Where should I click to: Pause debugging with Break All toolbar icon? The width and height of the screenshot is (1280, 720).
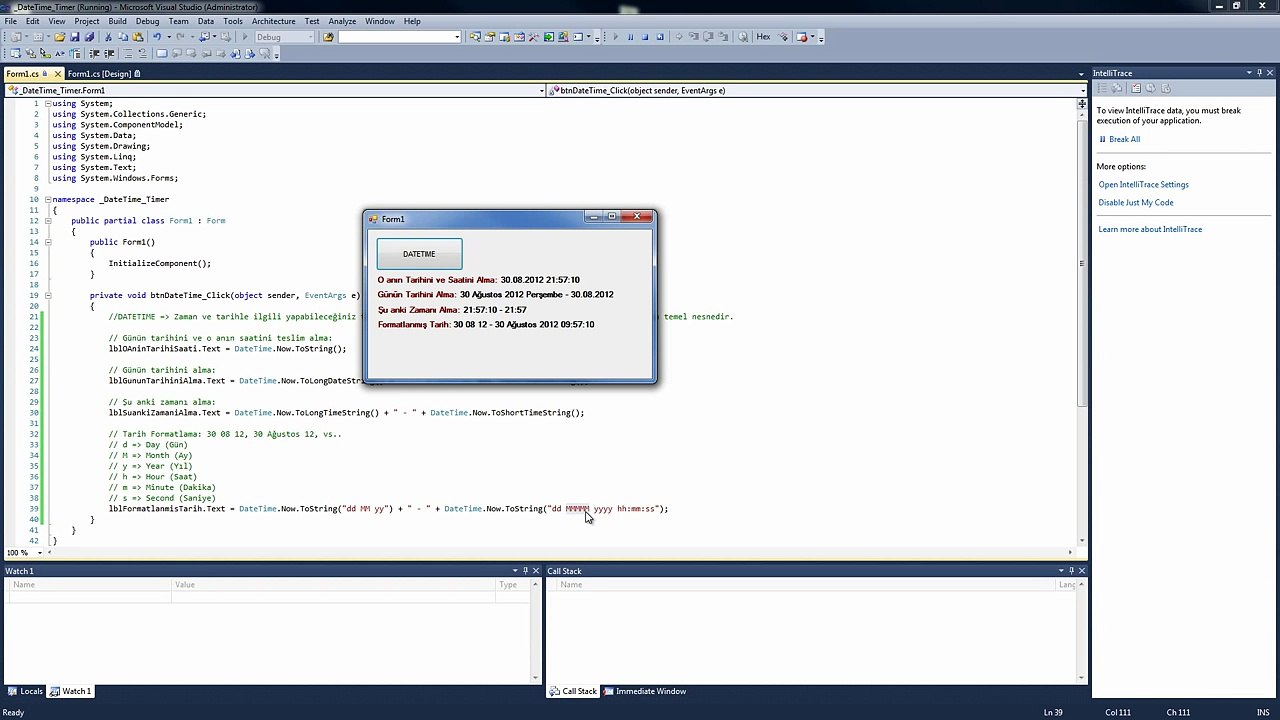point(630,37)
